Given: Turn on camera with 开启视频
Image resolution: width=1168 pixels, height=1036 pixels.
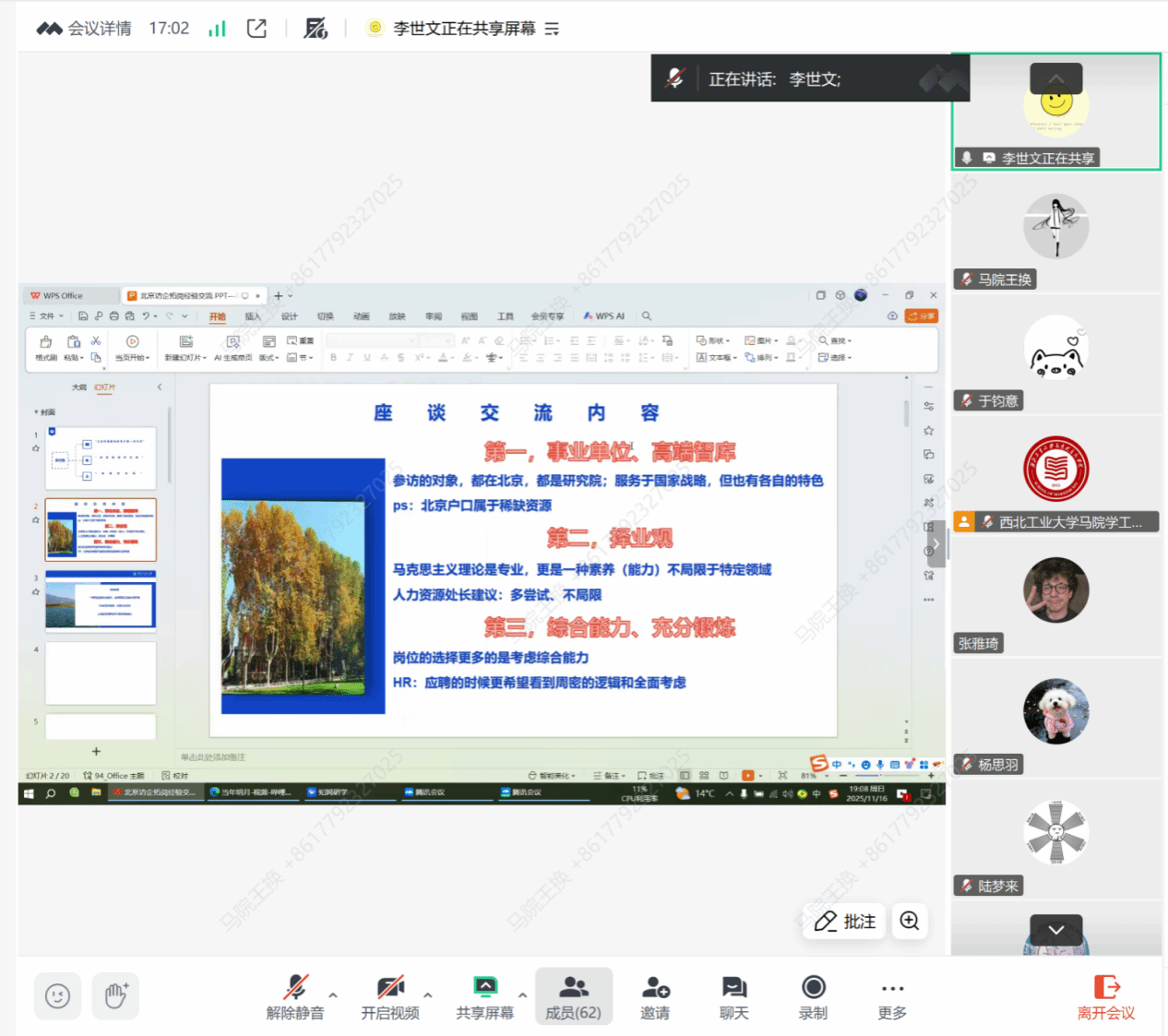Looking at the screenshot, I should click(x=390, y=997).
